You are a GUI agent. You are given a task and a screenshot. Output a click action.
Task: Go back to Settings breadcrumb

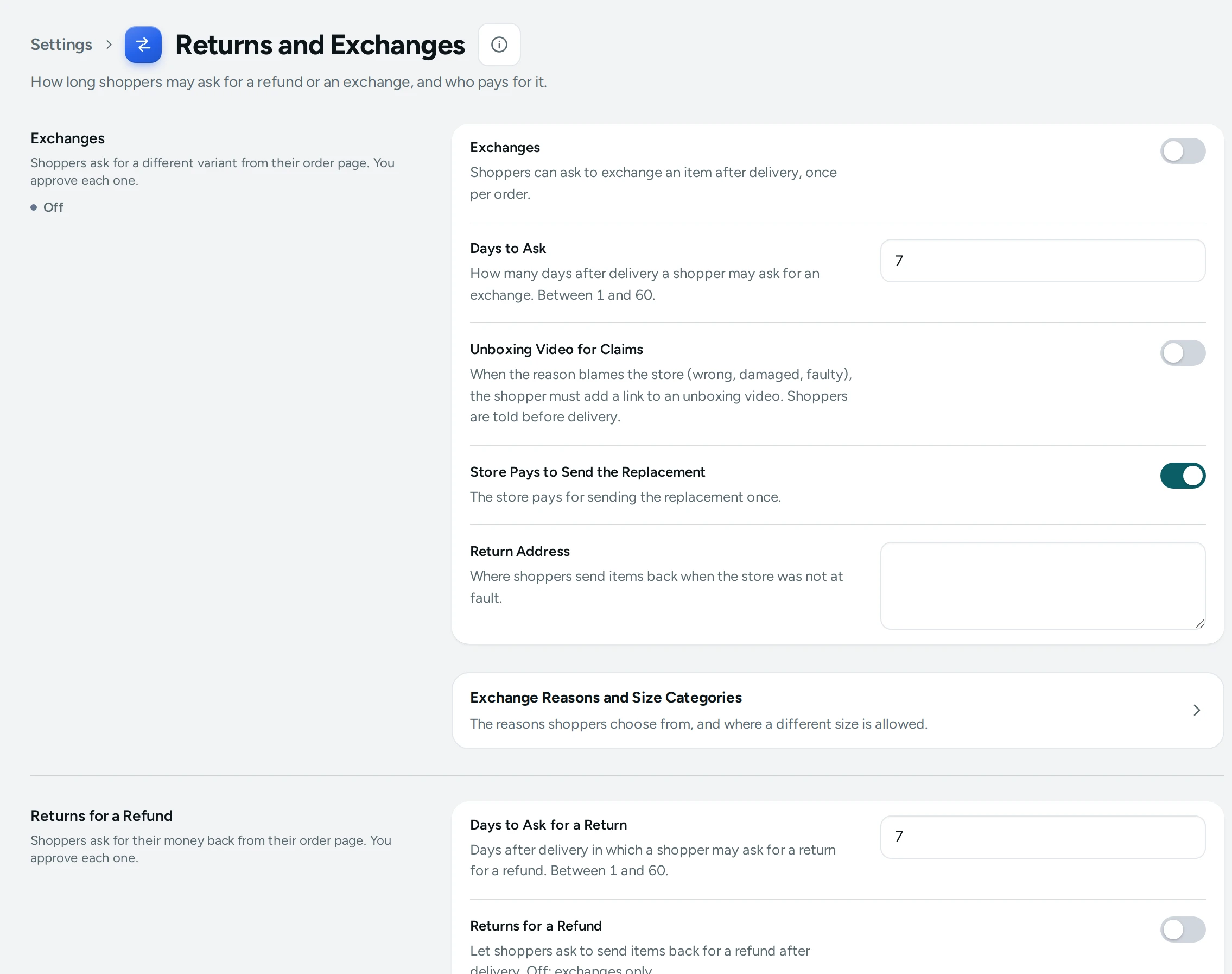pyautogui.click(x=61, y=45)
